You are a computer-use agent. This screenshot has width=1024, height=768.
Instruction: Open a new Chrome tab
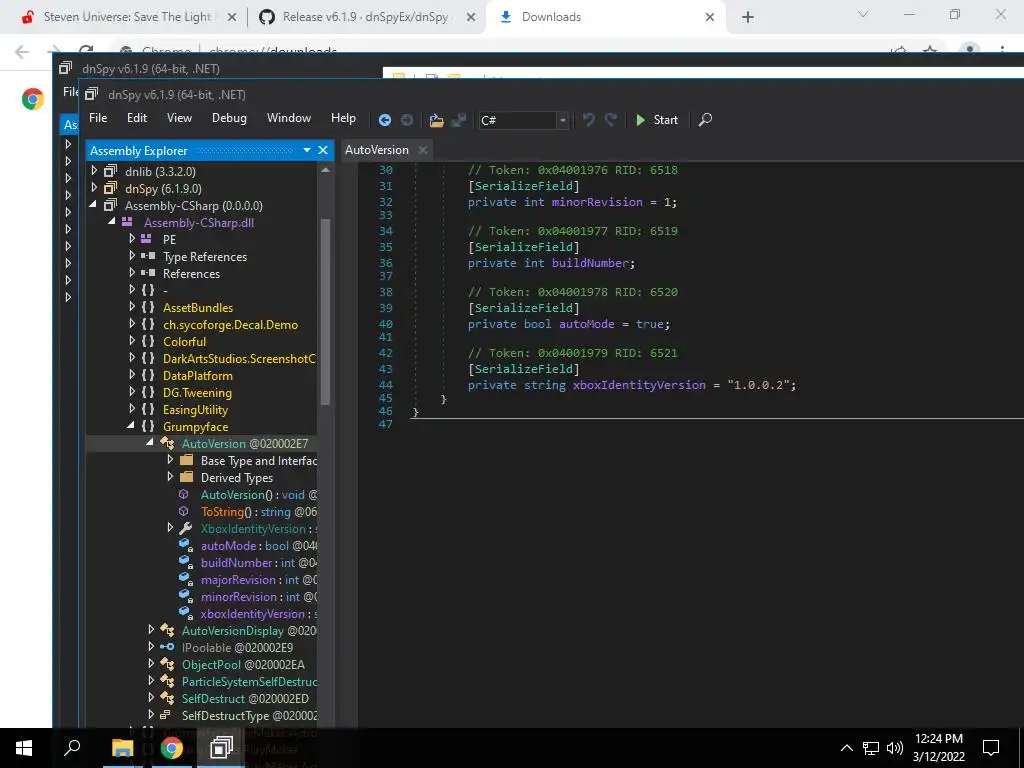(x=748, y=18)
